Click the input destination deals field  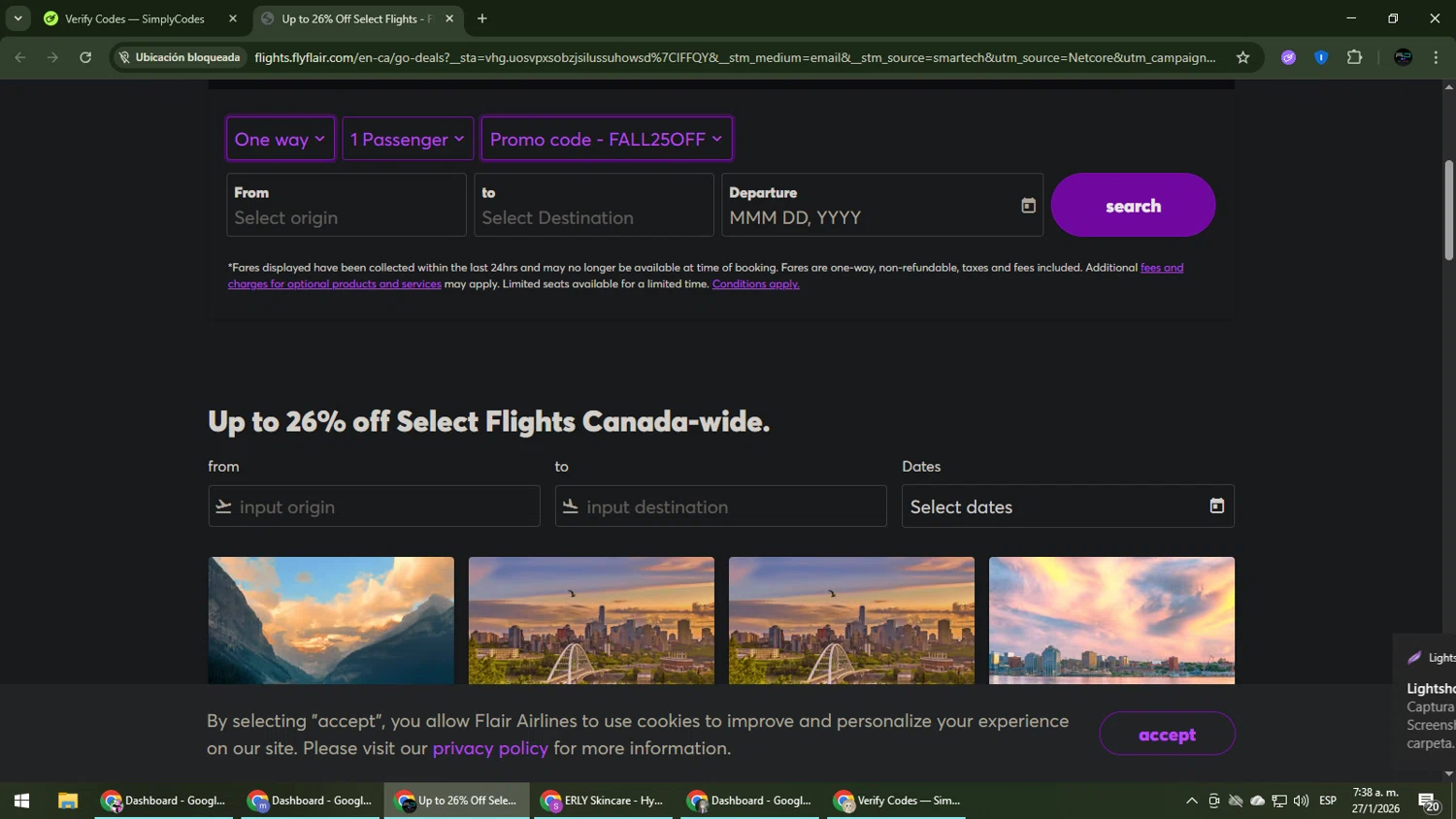coord(721,507)
